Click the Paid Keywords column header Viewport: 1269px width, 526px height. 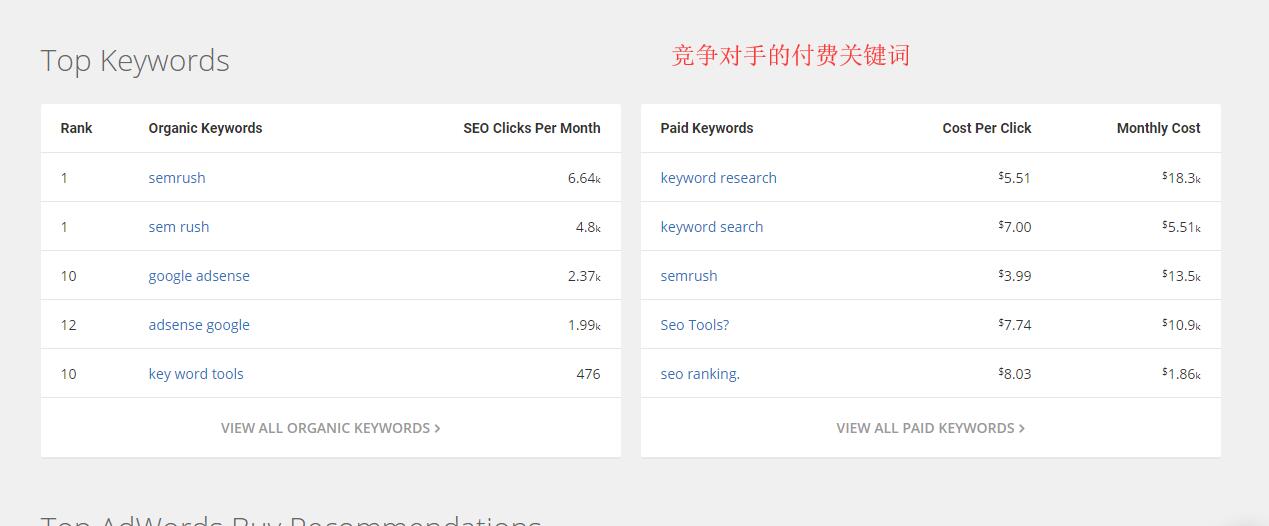(707, 128)
